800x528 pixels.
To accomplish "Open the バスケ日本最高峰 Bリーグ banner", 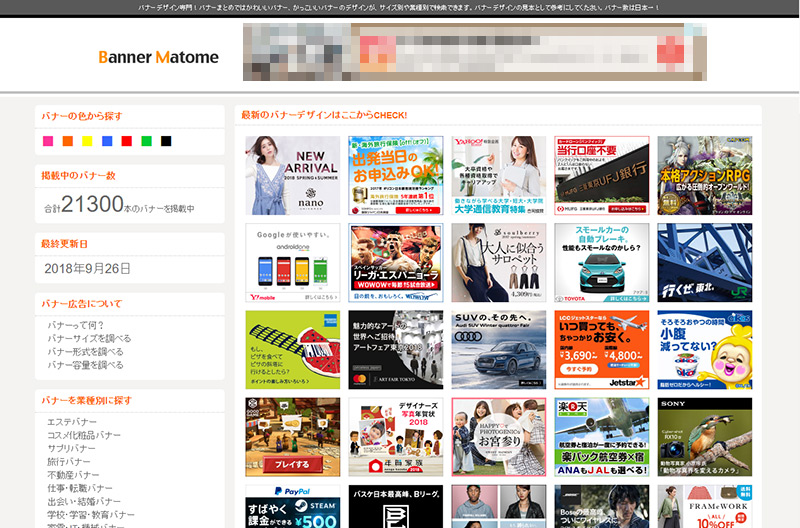I will [x=395, y=506].
